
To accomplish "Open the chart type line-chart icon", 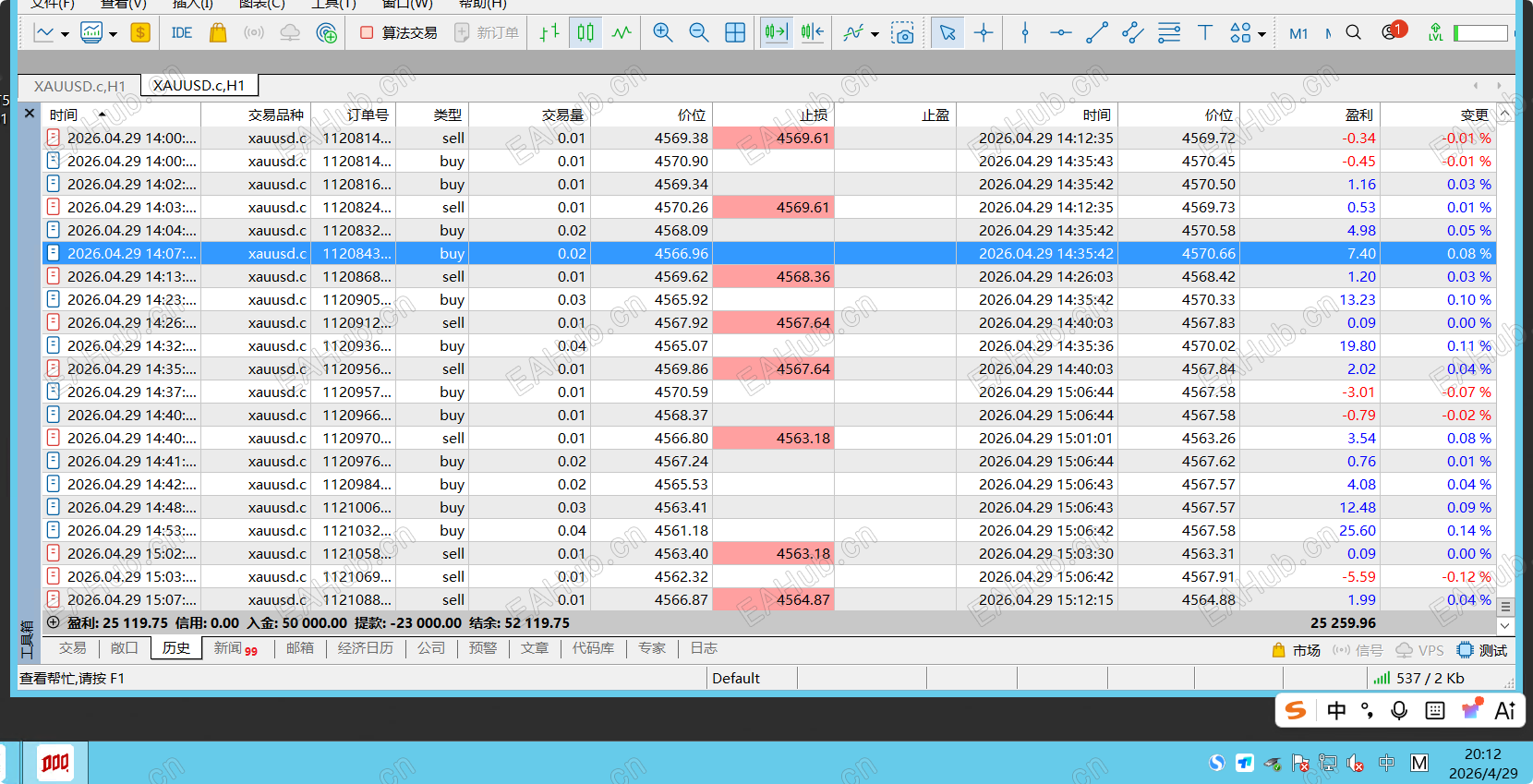I will click(43, 33).
